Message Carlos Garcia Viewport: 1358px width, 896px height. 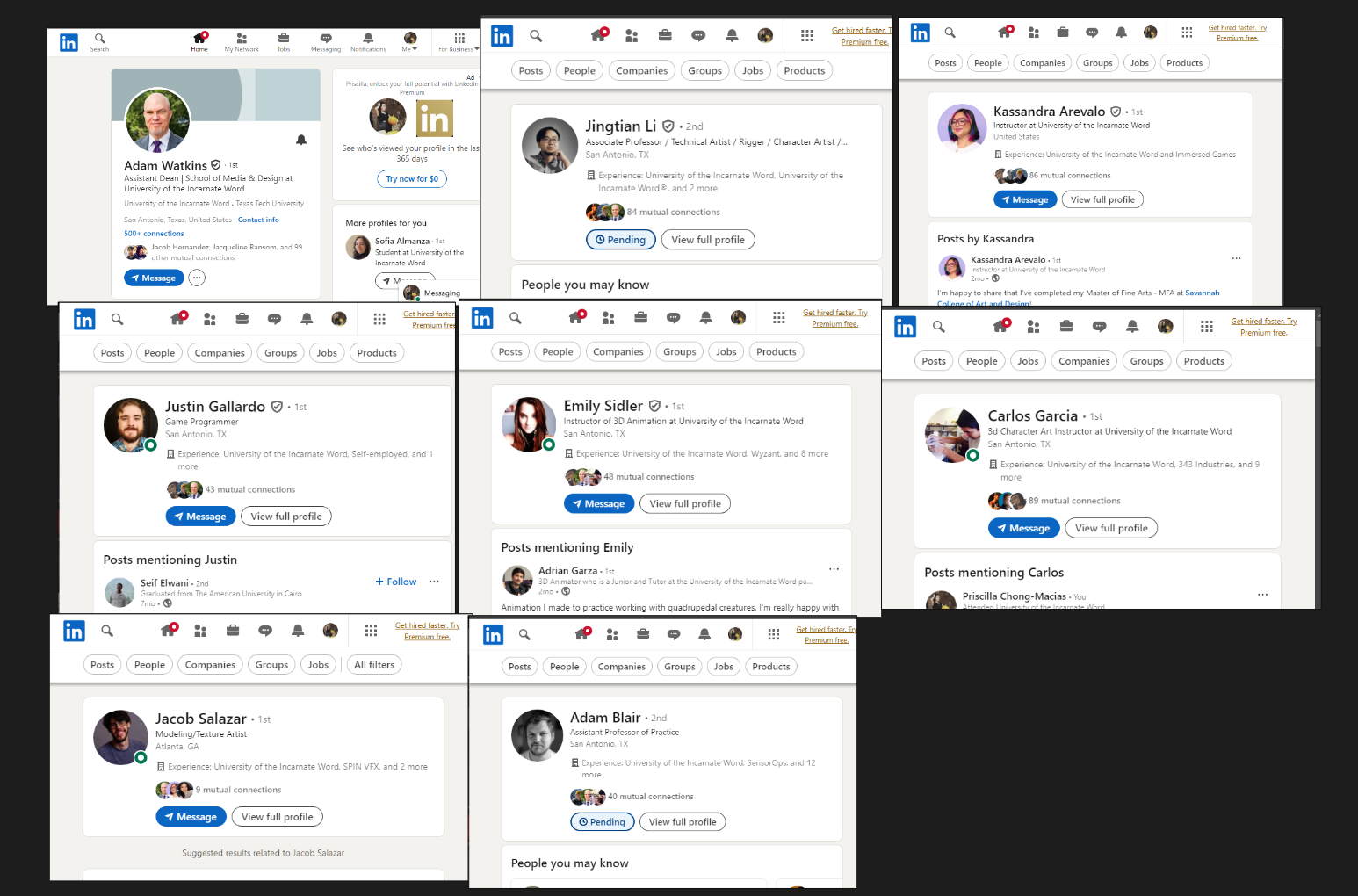pyautogui.click(x=1023, y=528)
